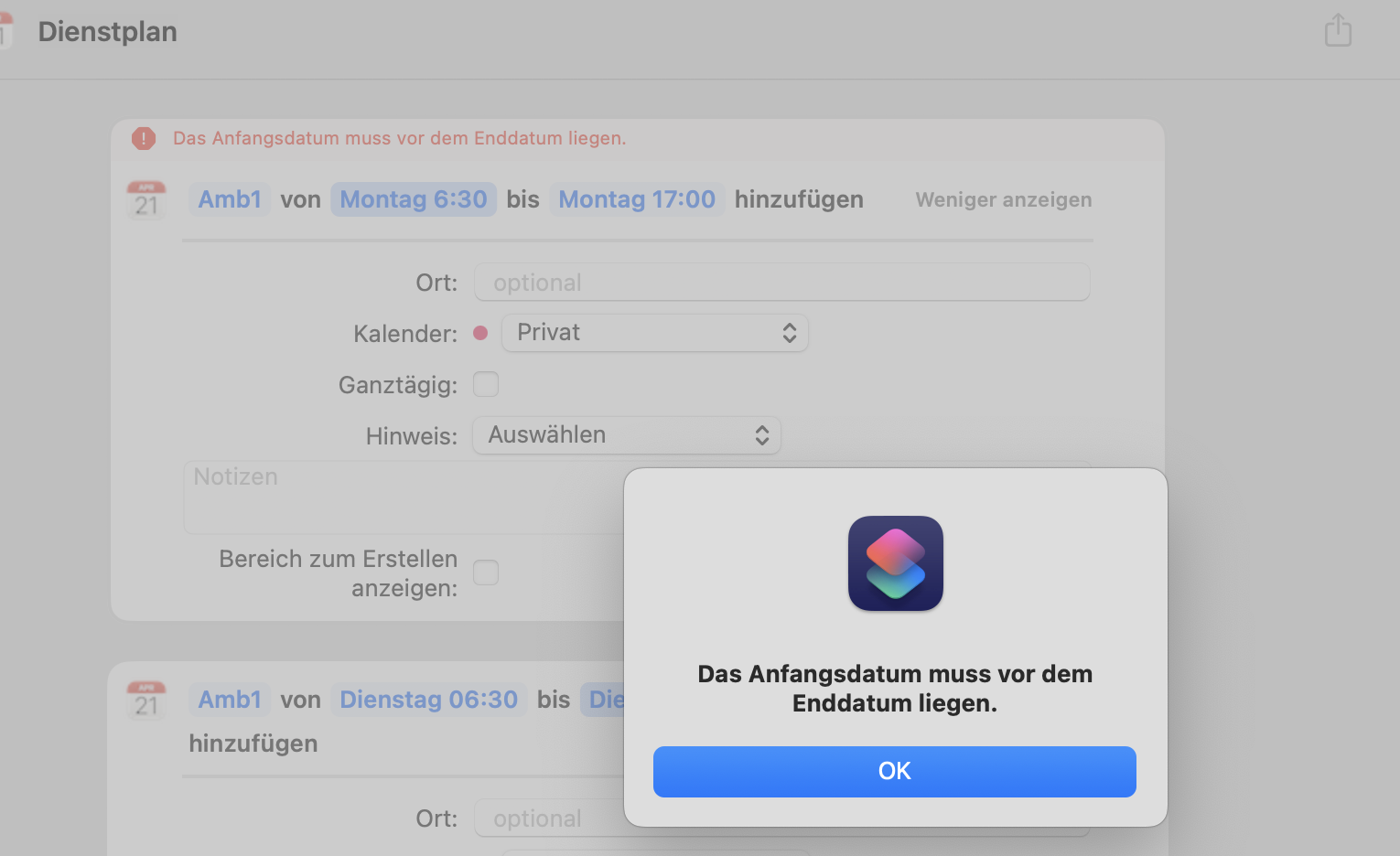
Task: Select the end time Montag 17:00
Action: pyautogui.click(x=637, y=199)
